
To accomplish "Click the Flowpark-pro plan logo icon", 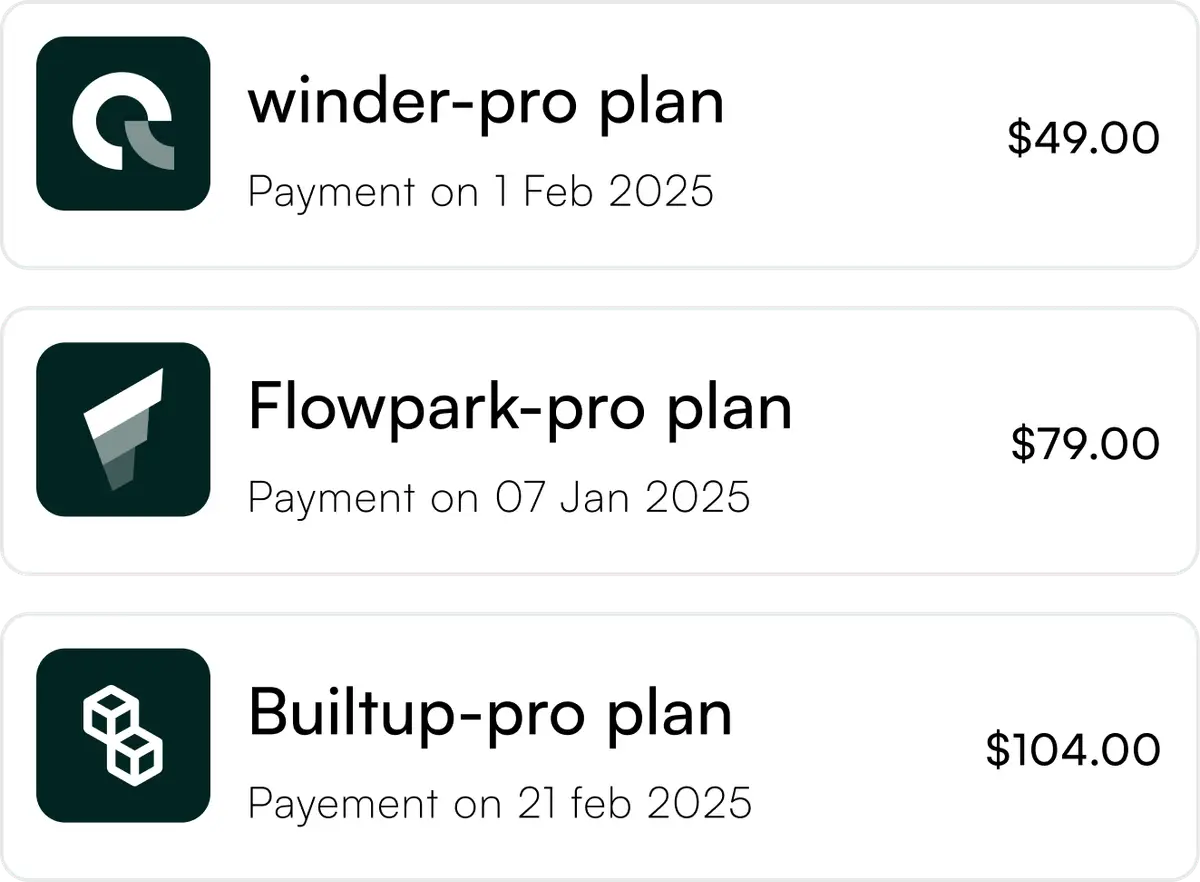I will 123,429.
